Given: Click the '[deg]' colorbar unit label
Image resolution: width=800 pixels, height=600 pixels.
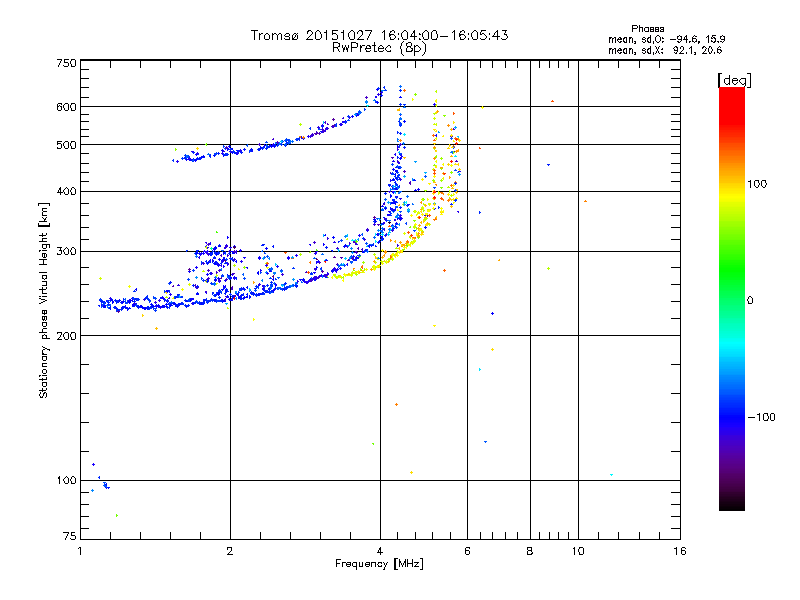Looking at the screenshot, I should tap(734, 80).
